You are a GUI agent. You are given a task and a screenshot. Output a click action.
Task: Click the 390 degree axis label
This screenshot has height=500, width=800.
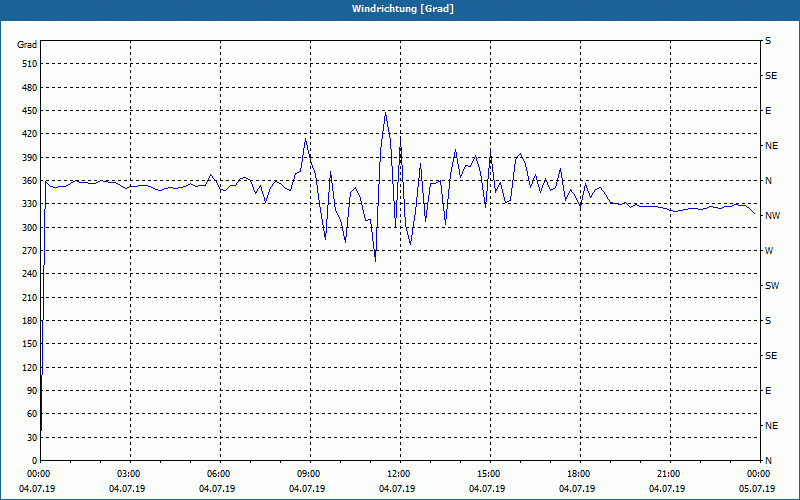coord(30,158)
